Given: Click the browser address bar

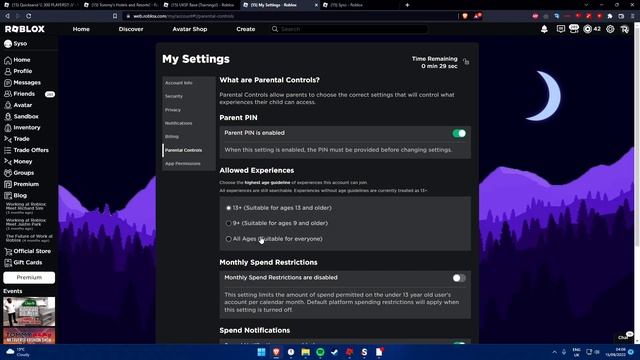Looking at the screenshot, I should (x=290, y=16).
